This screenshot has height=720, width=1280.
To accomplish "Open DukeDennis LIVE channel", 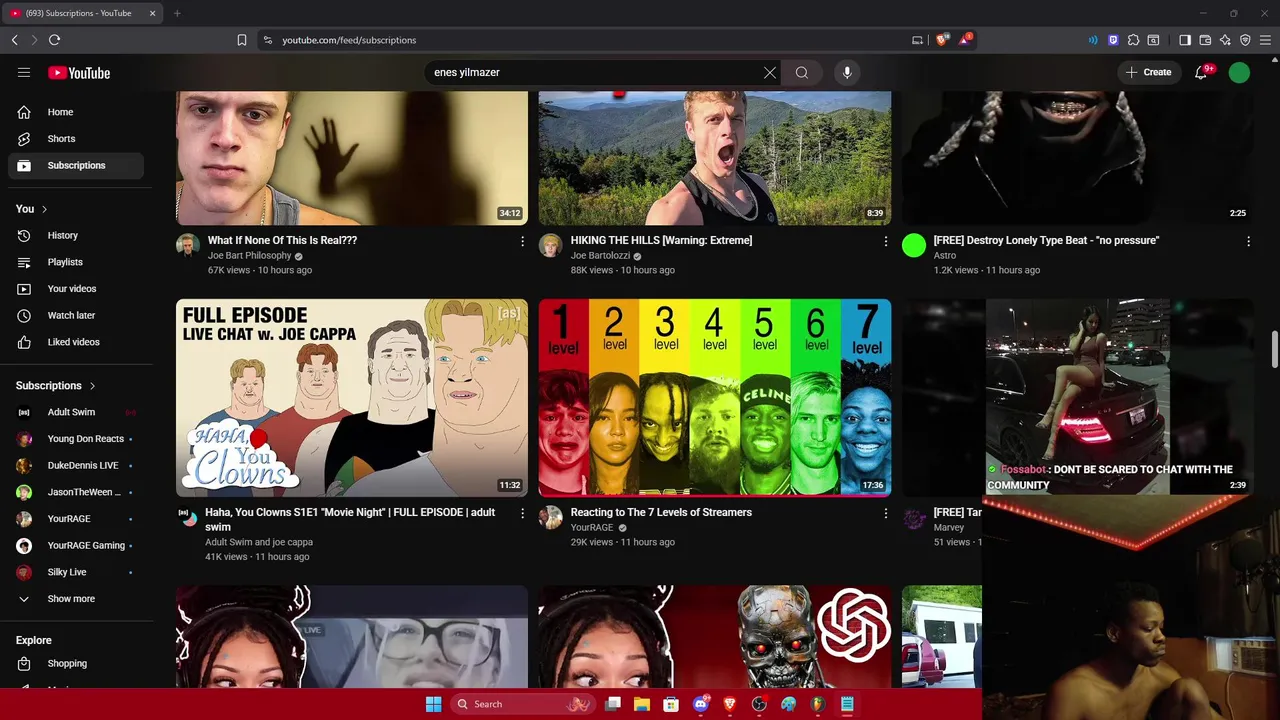I will [x=76, y=465].
